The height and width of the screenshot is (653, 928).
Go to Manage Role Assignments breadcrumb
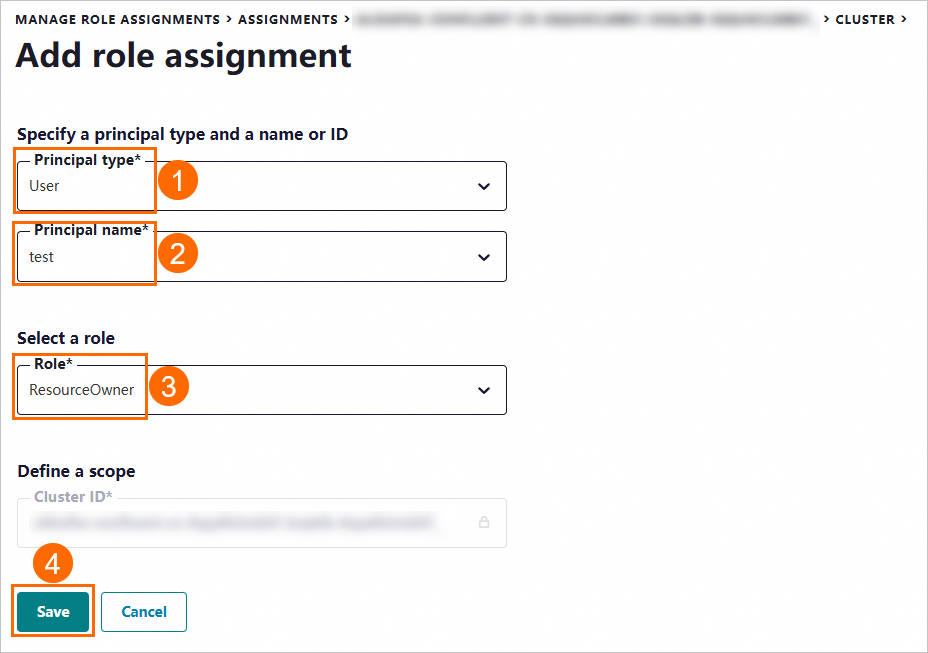(118, 19)
